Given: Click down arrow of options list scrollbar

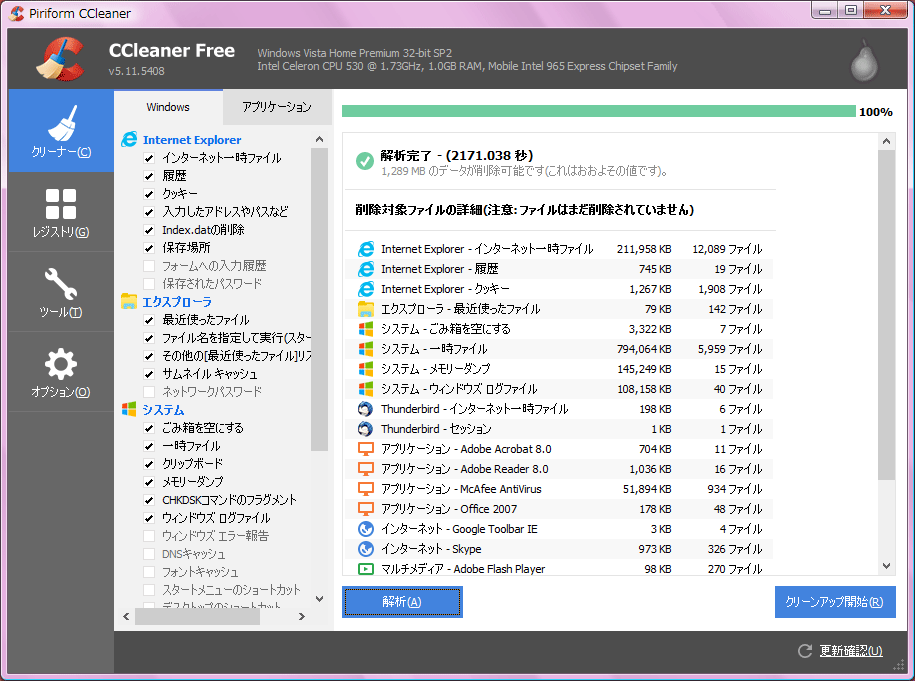Looking at the screenshot, I should coord(319,599).
